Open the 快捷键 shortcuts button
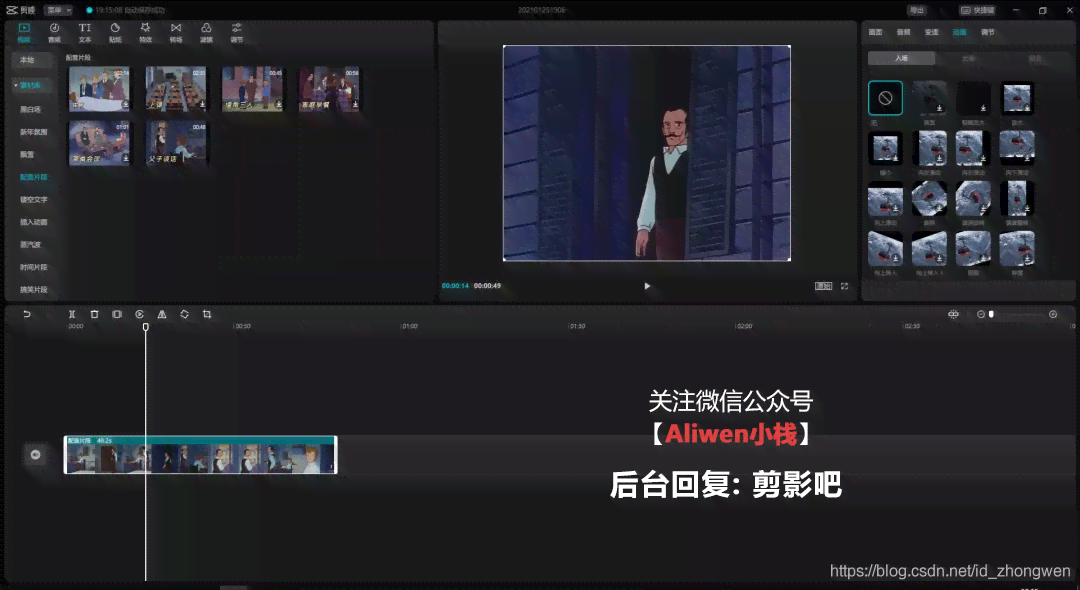 [x=977, y=10]
